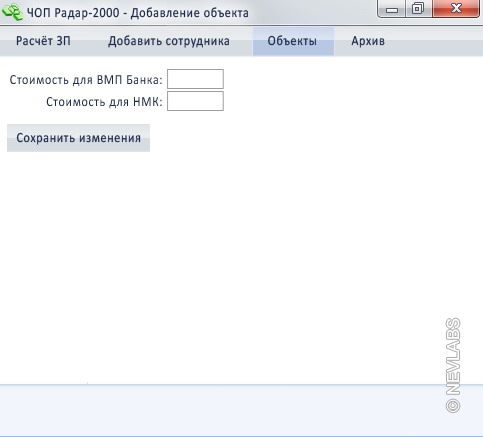Click the green app icon in title bar
Image resolution: width=483 pixels, height=437 pixels.
[12, 12]
